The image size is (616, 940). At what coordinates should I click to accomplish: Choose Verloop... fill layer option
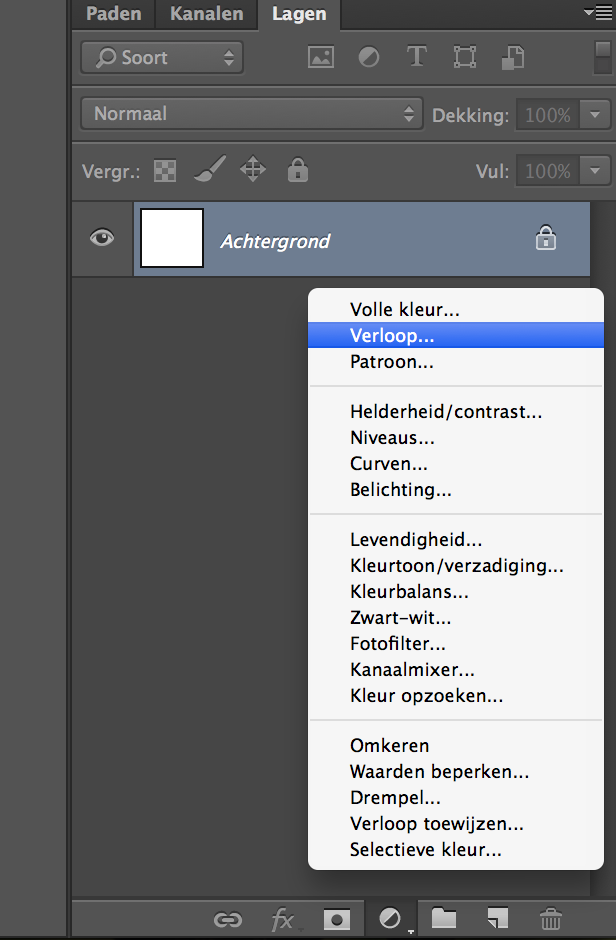pyautogui.click(x=455, y=335)
